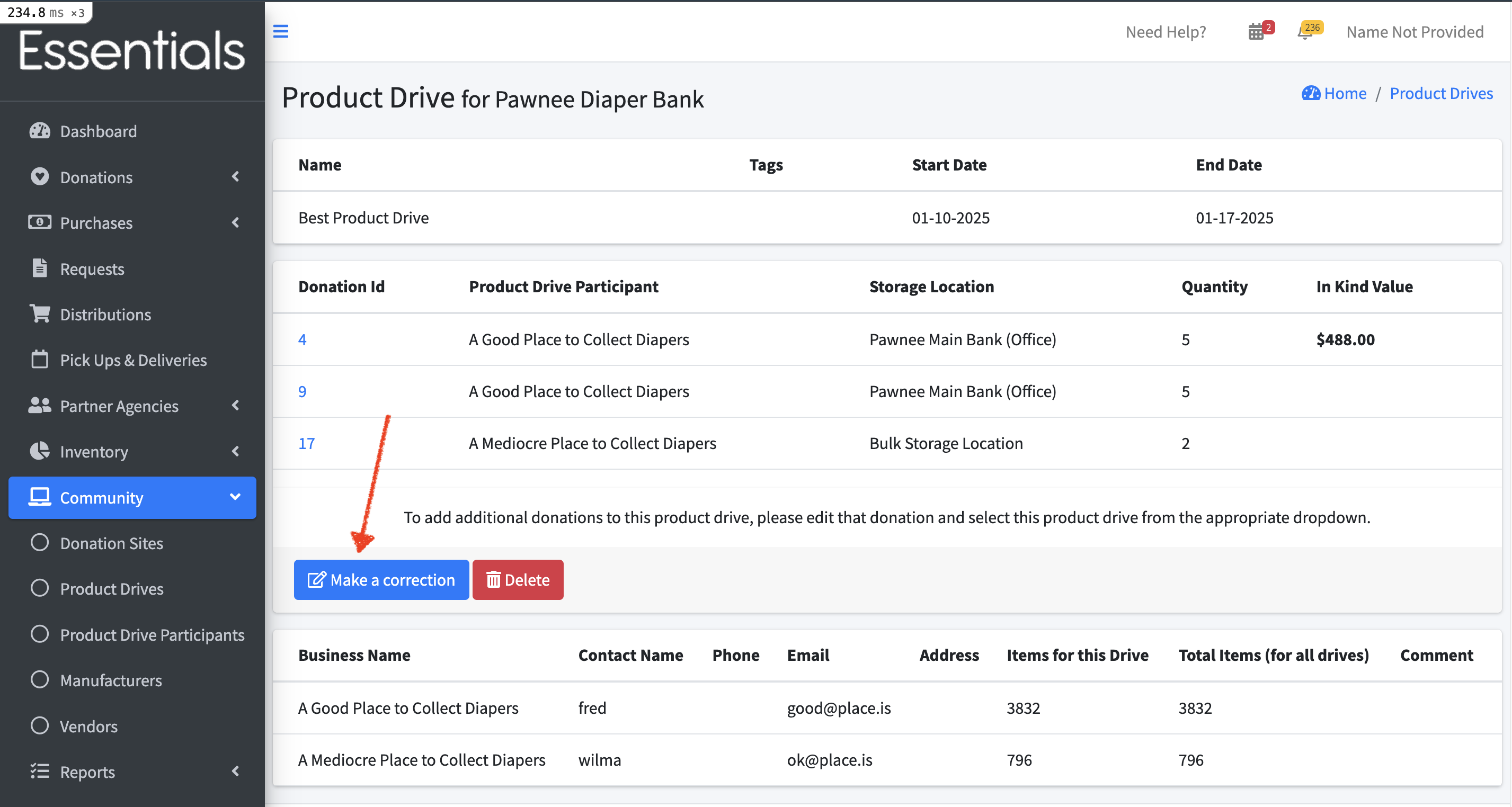Click the circle icon beside Manufacturers
Image resolution: width=1512 pixels, height=807 pixels.
coord(39,680)
